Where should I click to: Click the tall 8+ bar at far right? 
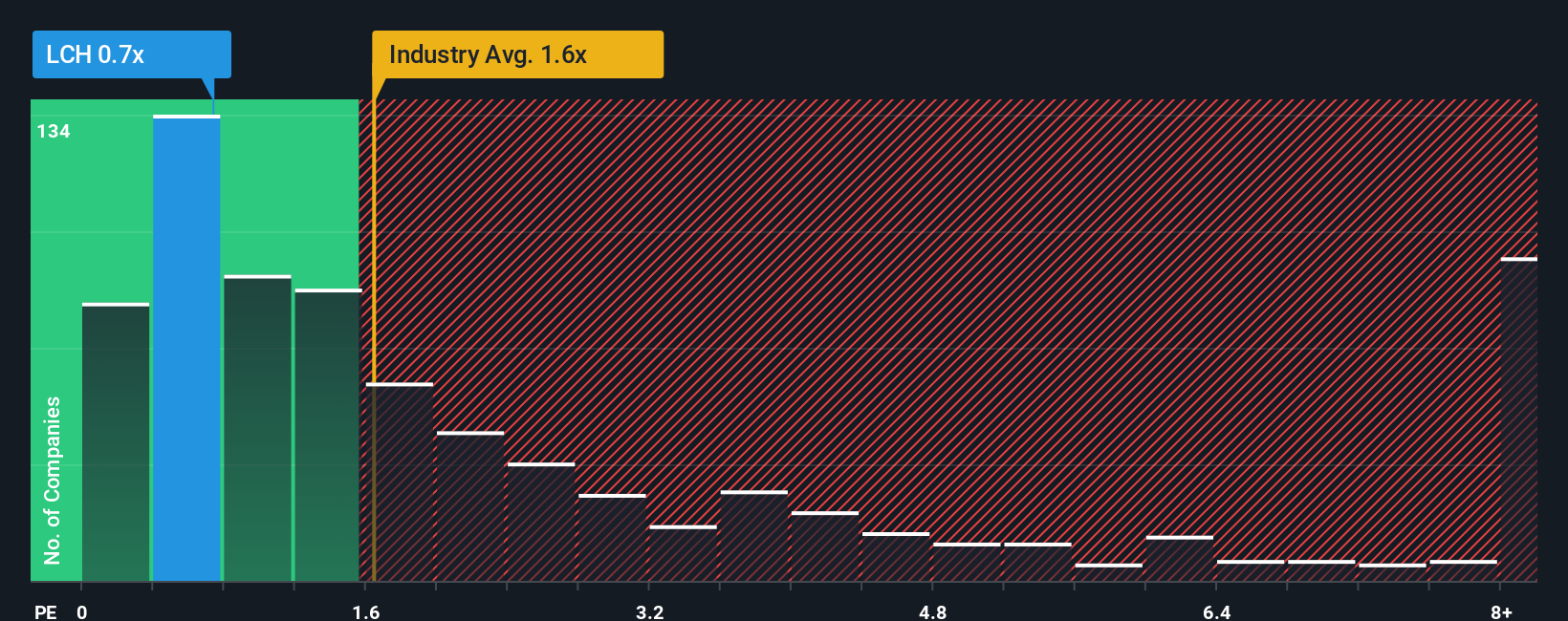[1519, 419]
